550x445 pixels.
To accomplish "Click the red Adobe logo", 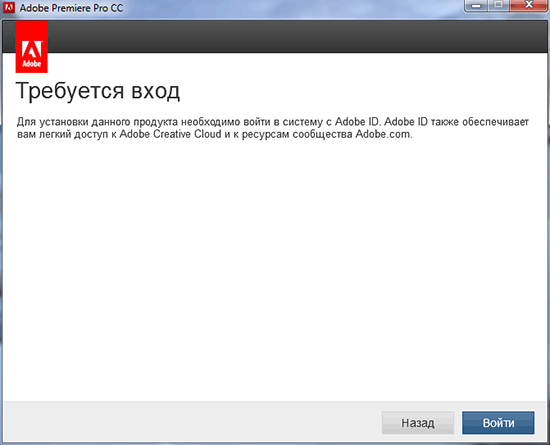I will 32,47.
